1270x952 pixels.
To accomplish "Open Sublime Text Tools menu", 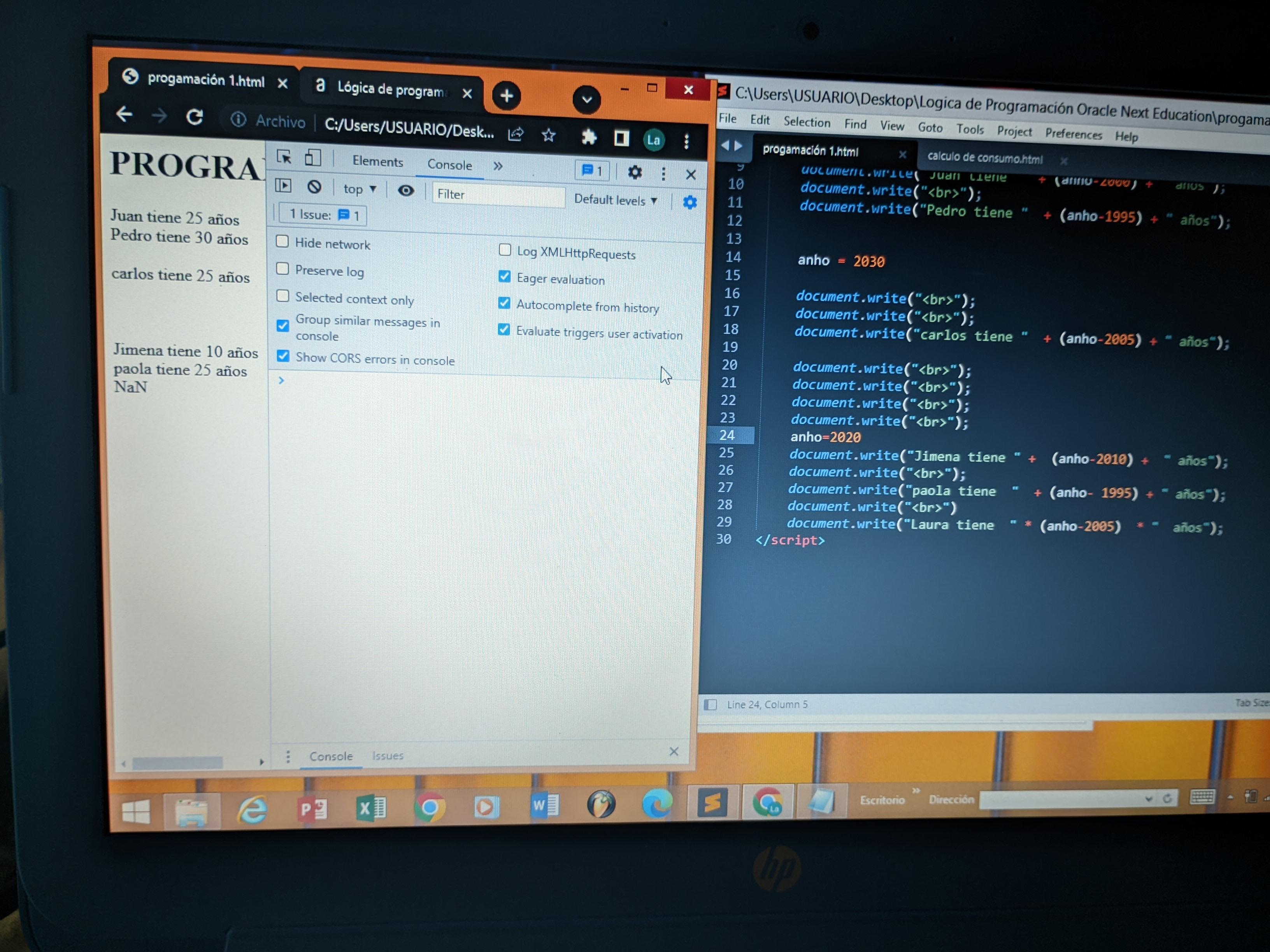I will coord(970,129).
